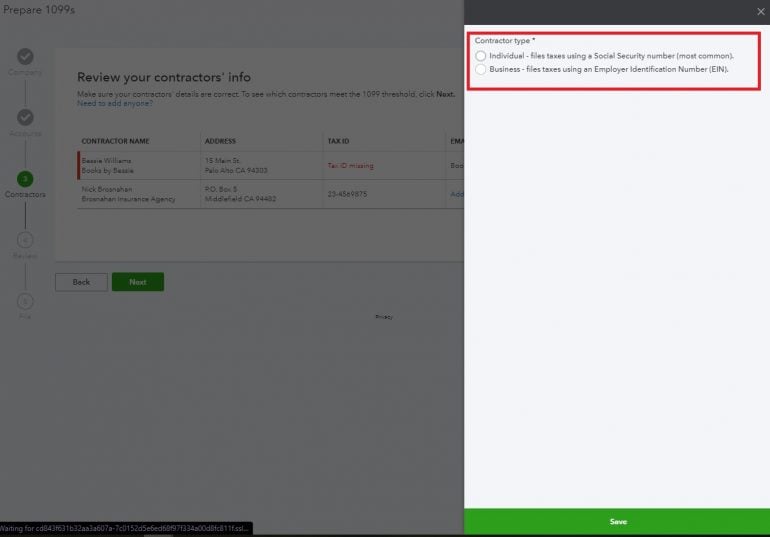The image size is (770, 537).
Task: Click the Privacy link at page bottom
Action: click(x=384, y=316)
